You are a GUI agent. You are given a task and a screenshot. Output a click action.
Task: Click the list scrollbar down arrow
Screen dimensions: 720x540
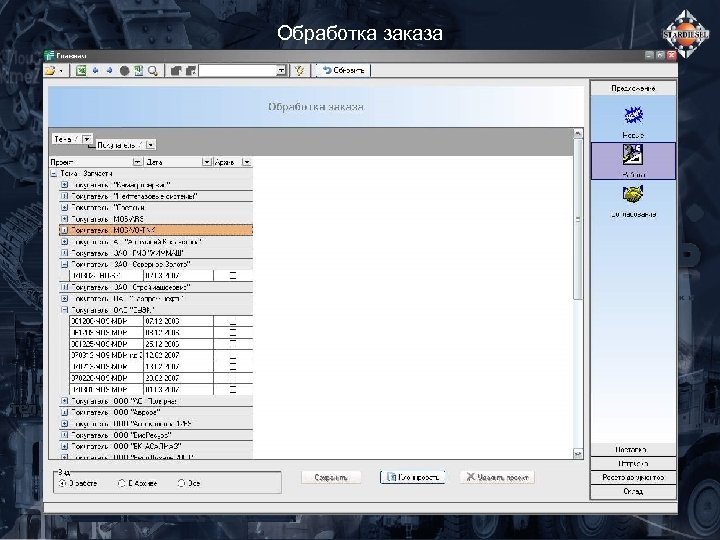coord(578,454)
